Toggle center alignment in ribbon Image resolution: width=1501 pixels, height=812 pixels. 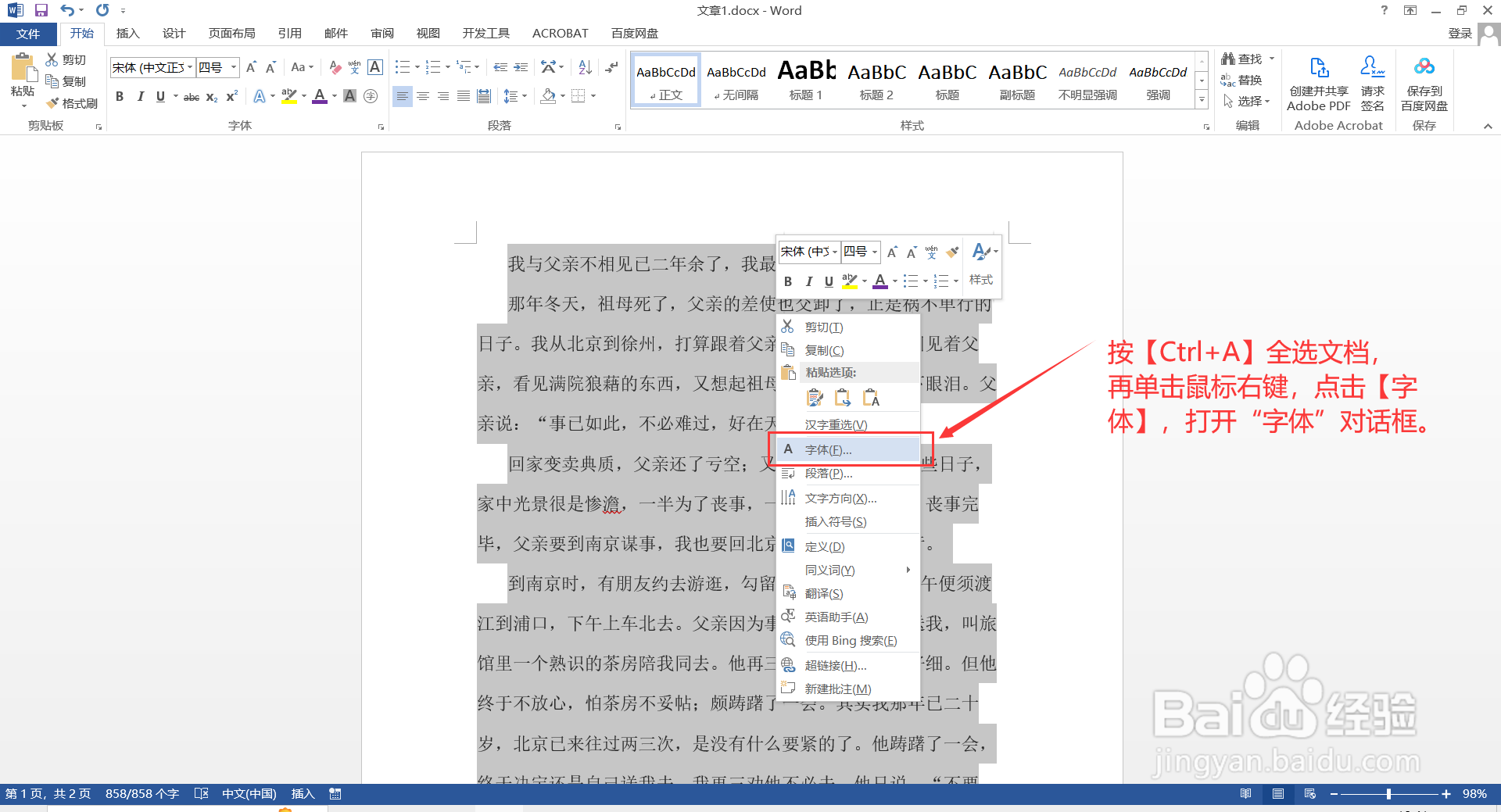[423, 96]
